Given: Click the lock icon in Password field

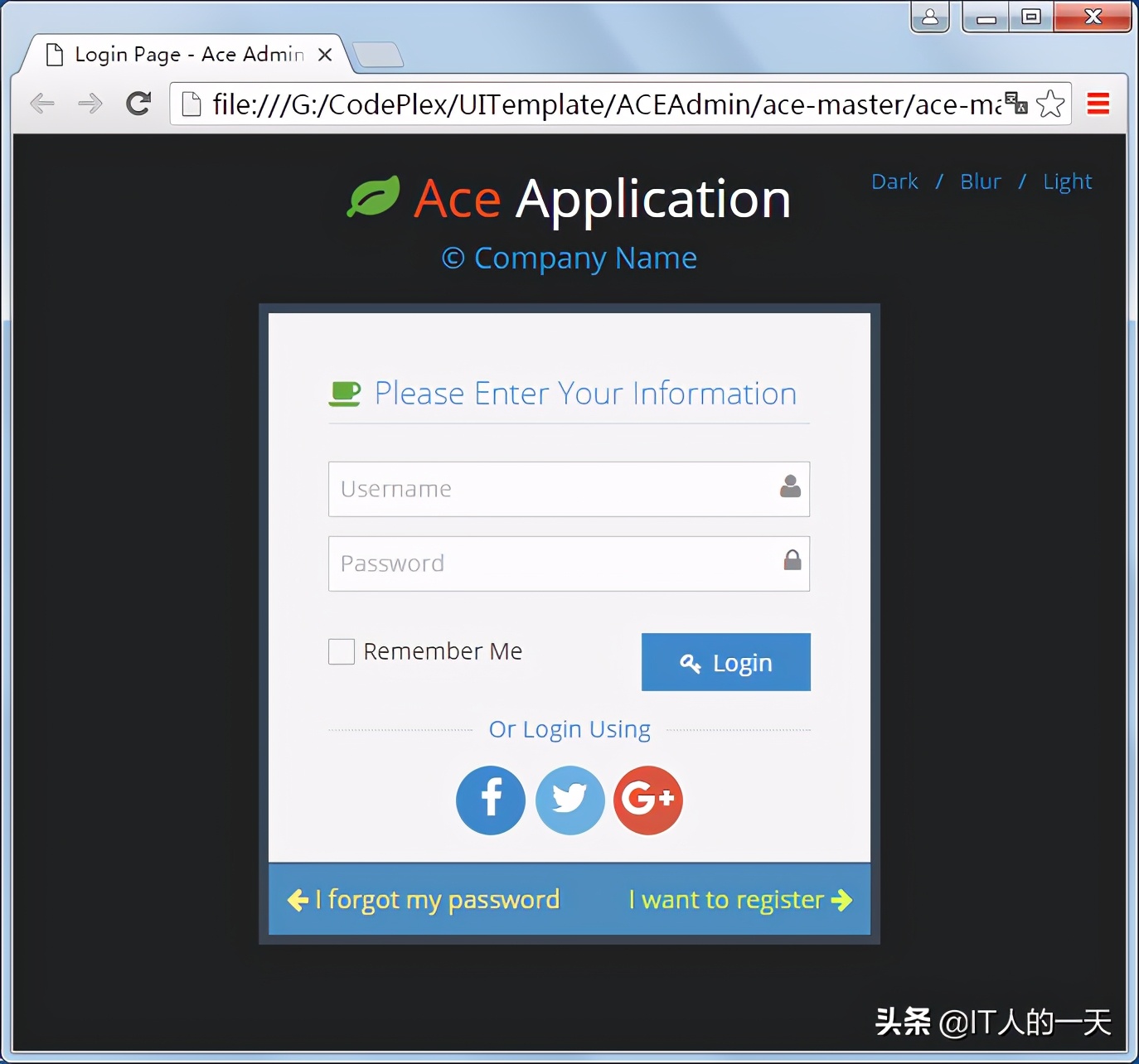Looking at the screenshot, I should (x=792, y=560).
